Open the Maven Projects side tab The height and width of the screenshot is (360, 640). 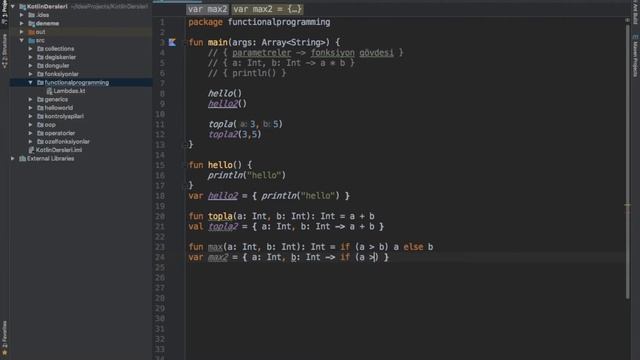coord(635,56)
